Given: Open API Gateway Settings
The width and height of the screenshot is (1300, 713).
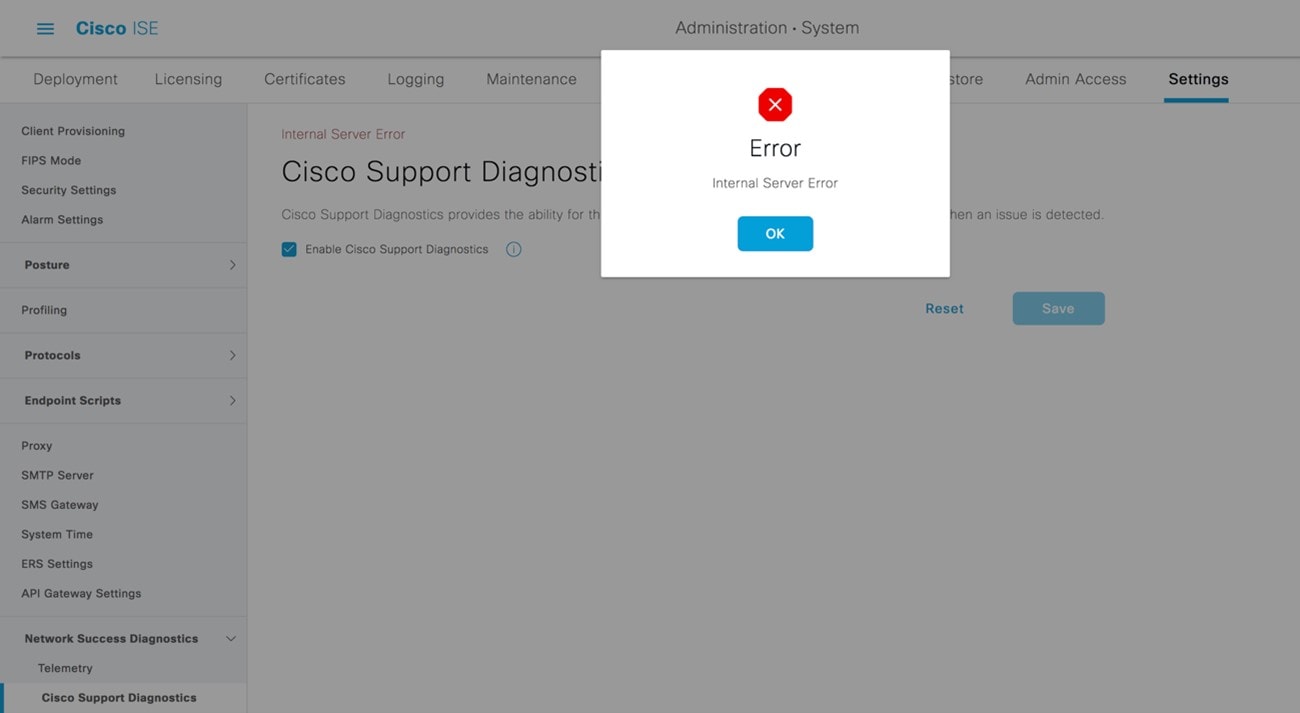Looking at the screenshot, I should 81,593.
